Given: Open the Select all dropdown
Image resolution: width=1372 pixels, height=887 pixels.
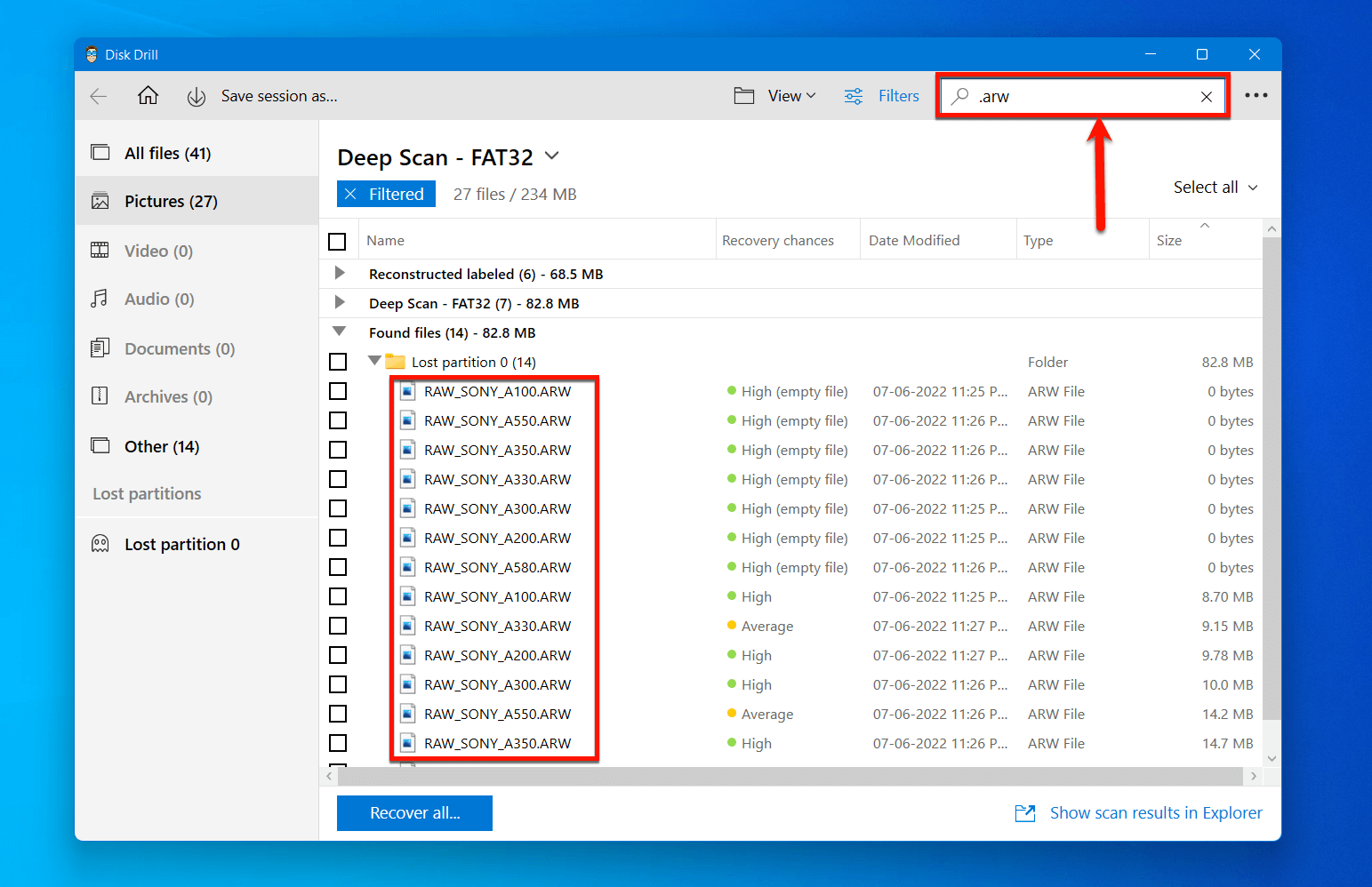Looking at the screenshot, I should coord(1215,188).
